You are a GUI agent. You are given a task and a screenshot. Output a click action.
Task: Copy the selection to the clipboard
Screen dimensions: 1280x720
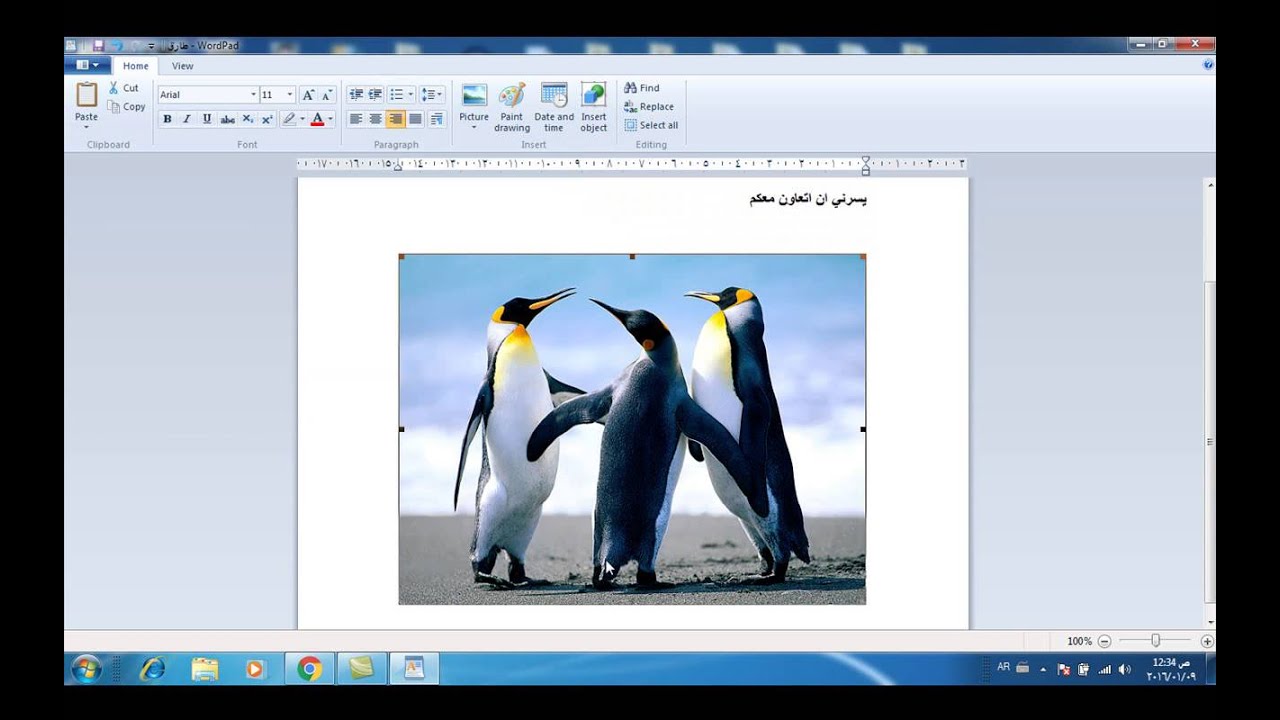126,107
